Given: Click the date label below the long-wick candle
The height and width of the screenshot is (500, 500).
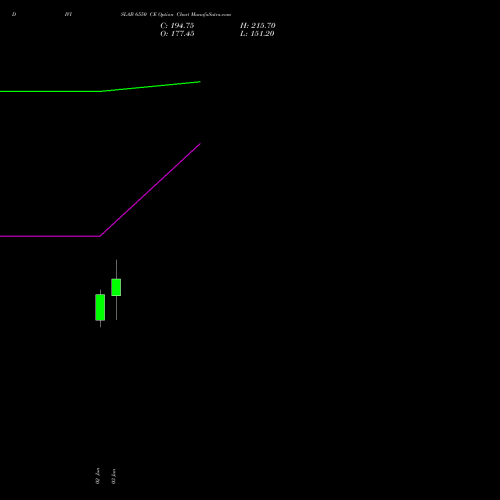Looking at the screenshot, I should tap(114, 476).
